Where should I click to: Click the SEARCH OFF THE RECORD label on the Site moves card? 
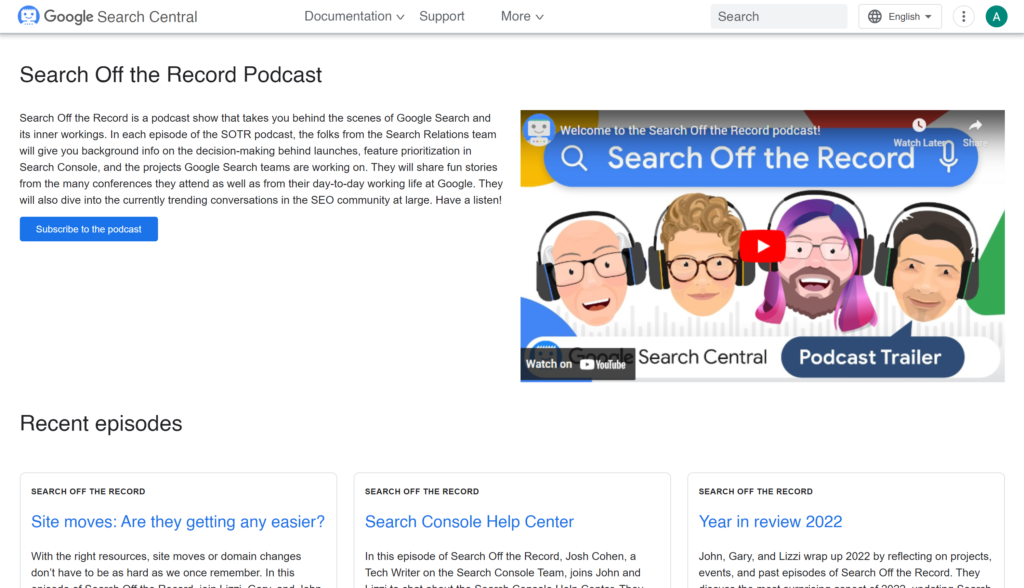pyautogui.click(x=88, y=491)
